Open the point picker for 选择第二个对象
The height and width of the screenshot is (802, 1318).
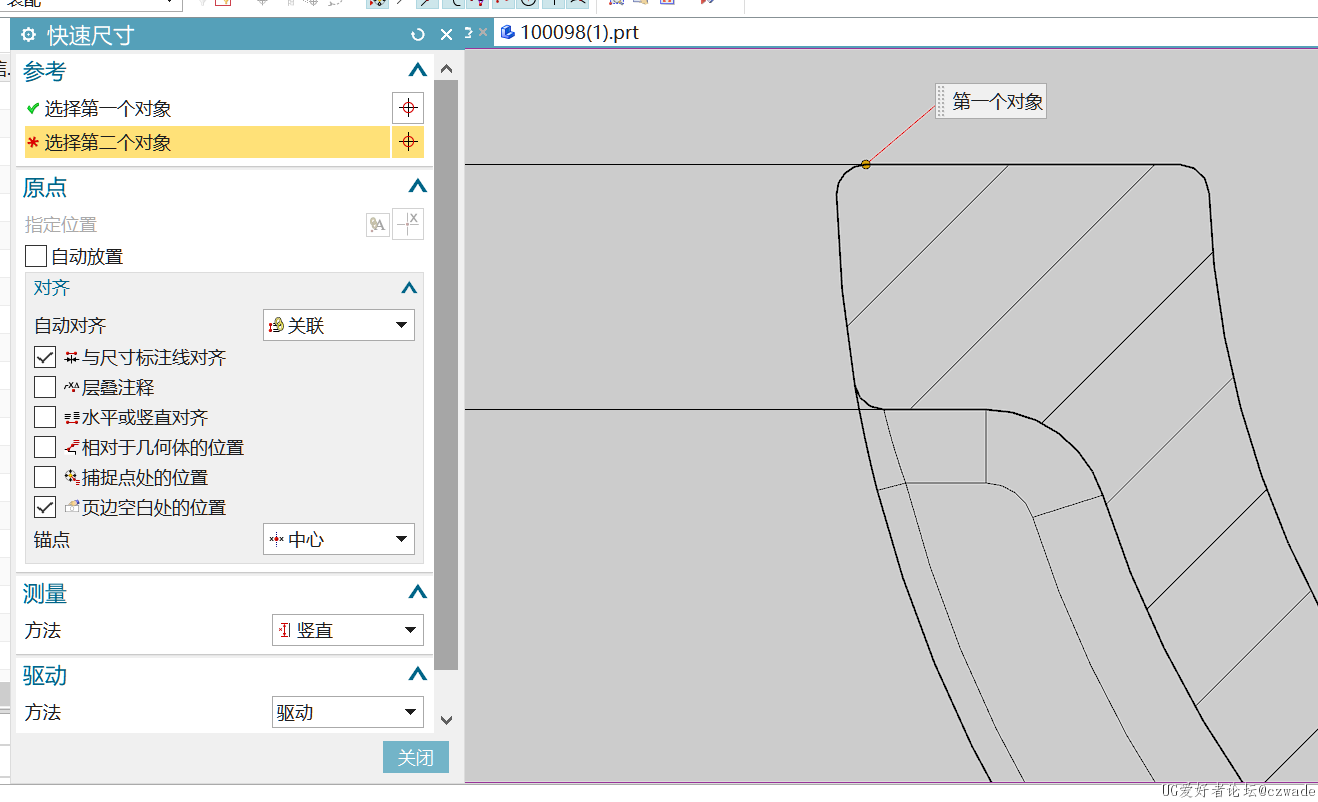407,142
